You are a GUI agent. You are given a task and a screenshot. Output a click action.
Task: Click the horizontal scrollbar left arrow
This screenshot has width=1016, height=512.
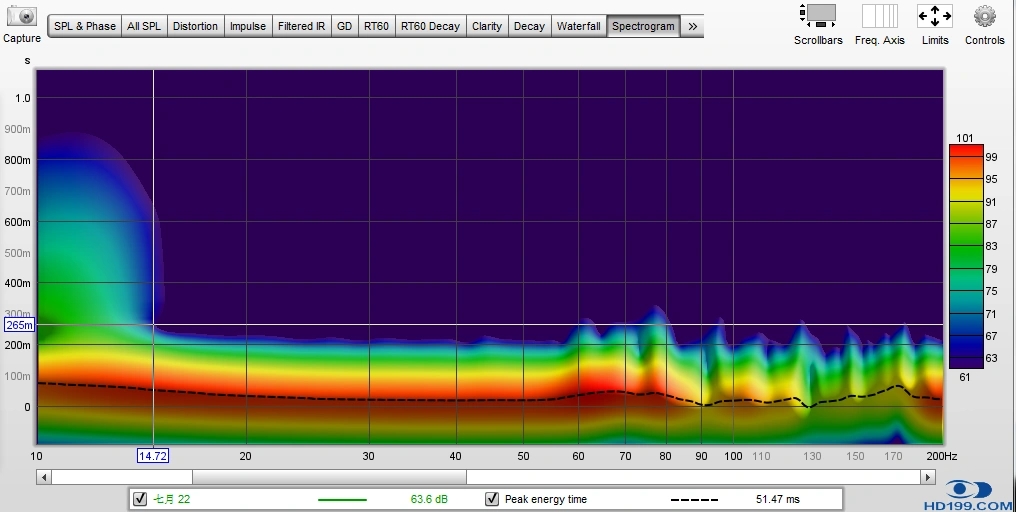[44, 477]
